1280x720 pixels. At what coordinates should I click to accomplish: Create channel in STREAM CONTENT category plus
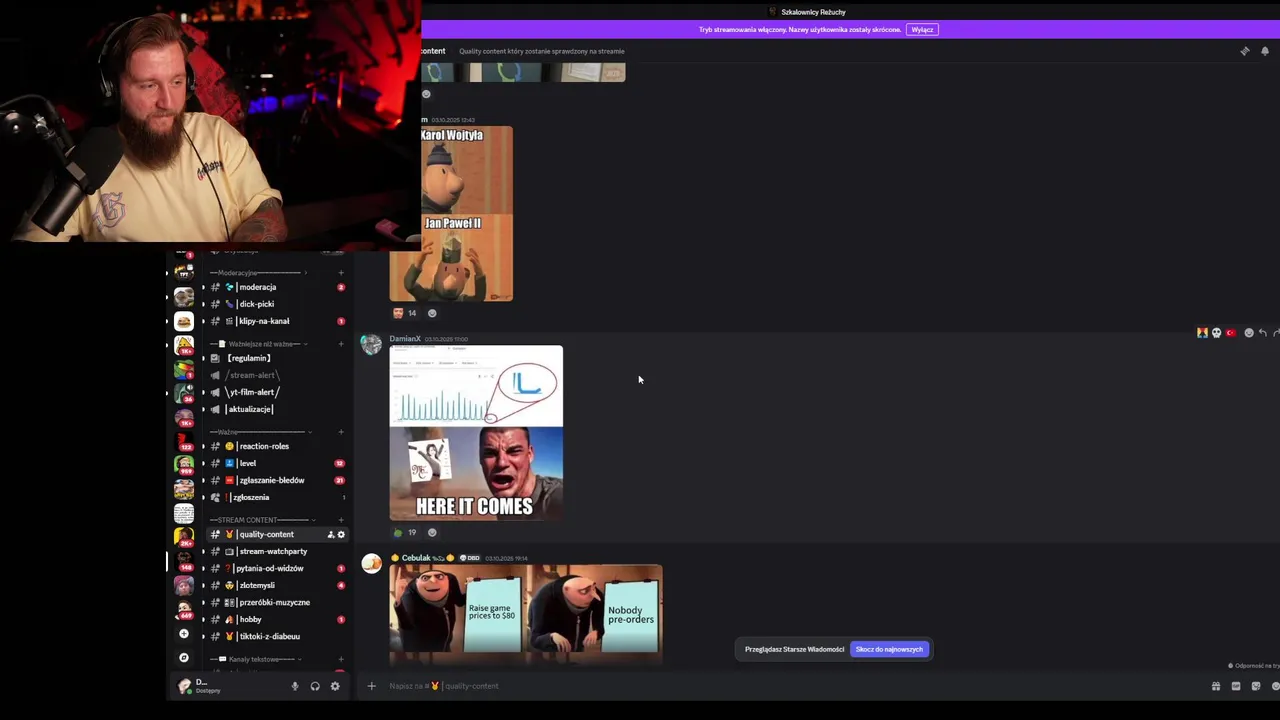[x=341, y=520]
